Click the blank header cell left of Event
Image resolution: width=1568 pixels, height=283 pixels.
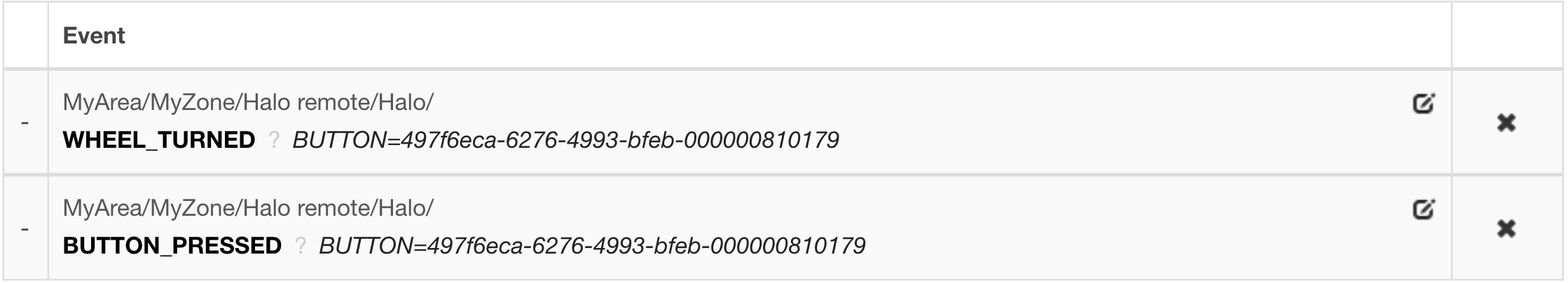[x=25, y=36]
